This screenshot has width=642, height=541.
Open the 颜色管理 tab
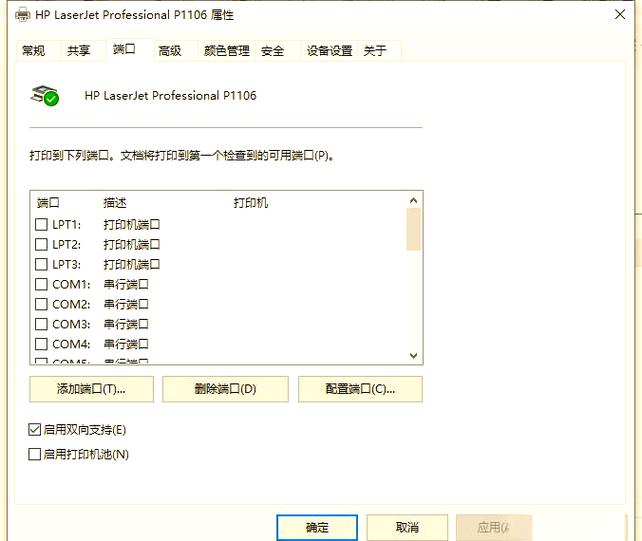pos(227,51)
